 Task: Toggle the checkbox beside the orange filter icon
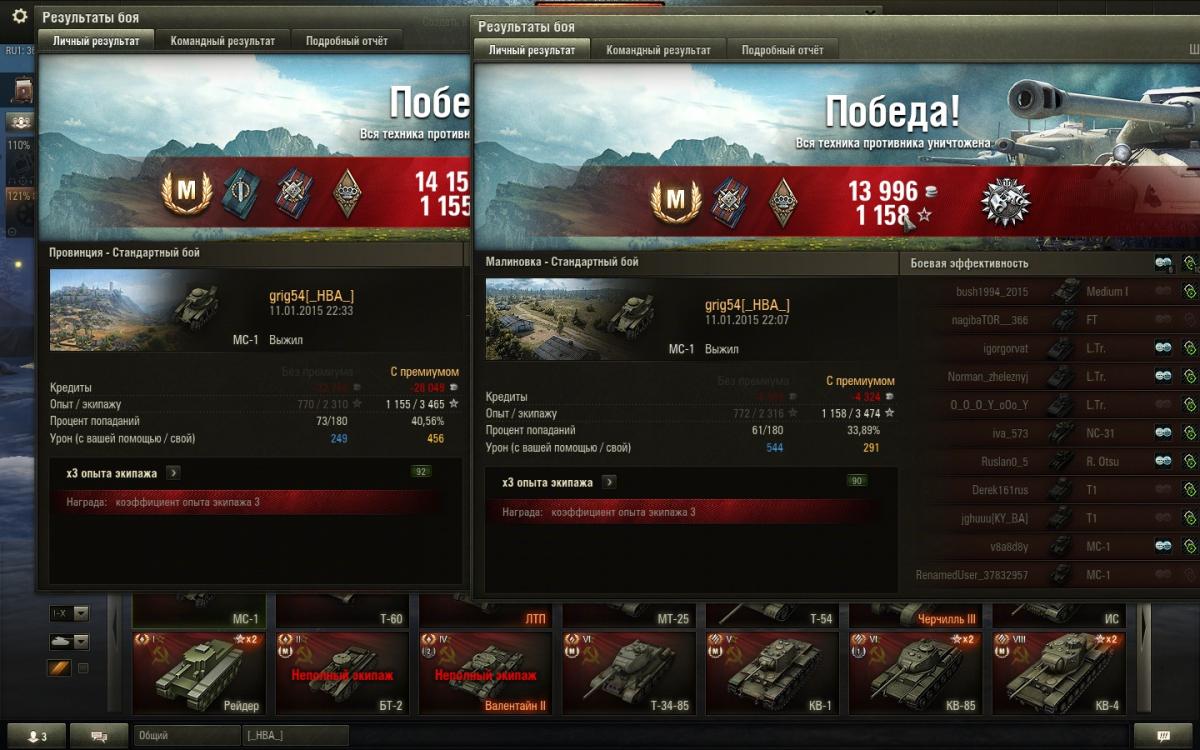point(83,668)
